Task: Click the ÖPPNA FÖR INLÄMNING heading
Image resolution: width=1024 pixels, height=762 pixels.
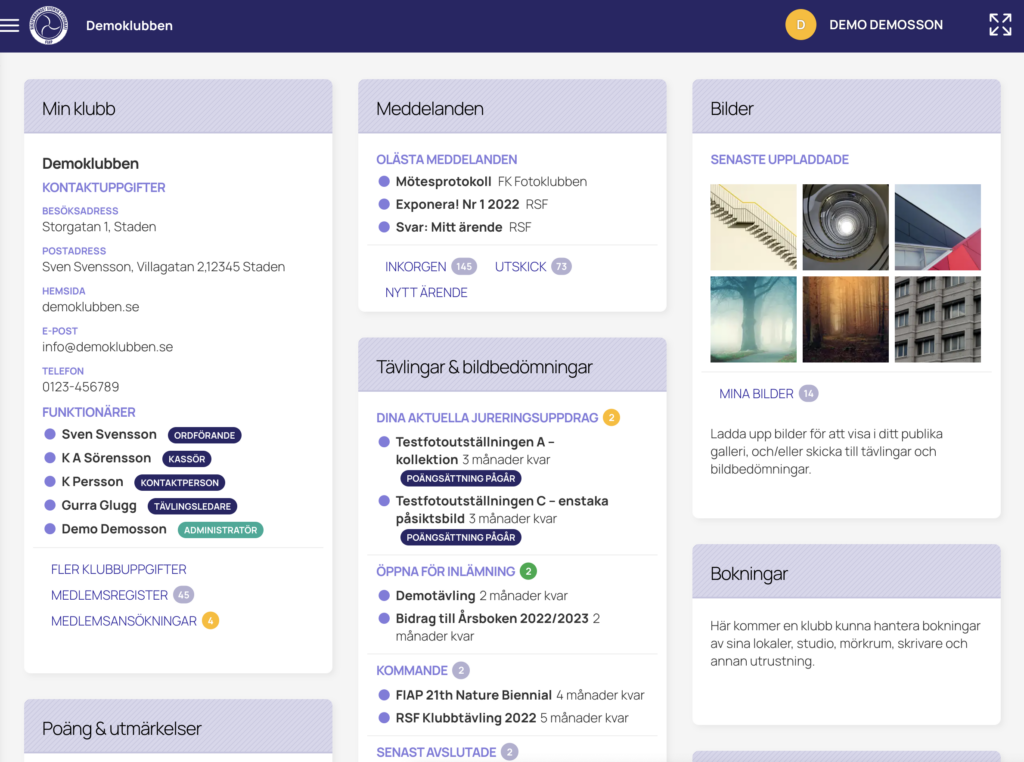Action: [x=445, y=571]
